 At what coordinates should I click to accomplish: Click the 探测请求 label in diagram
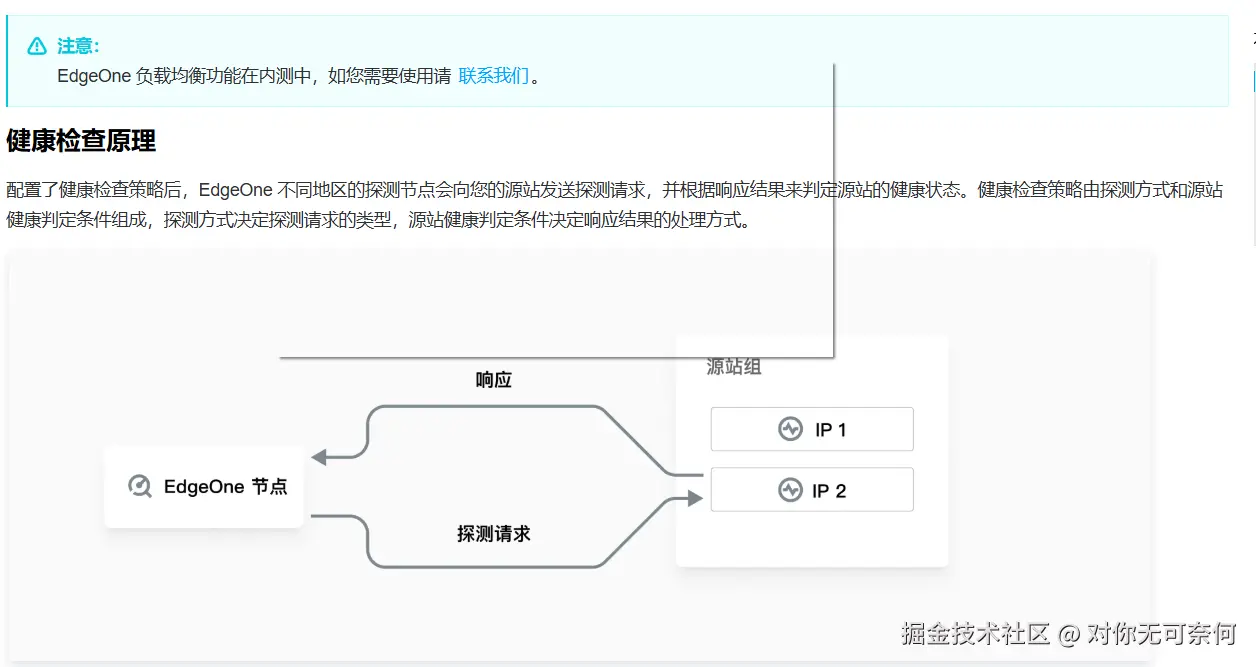tap(494, 534)
